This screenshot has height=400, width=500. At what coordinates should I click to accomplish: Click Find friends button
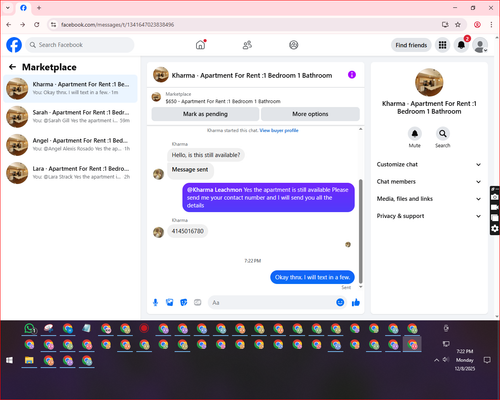pos(411,45)
